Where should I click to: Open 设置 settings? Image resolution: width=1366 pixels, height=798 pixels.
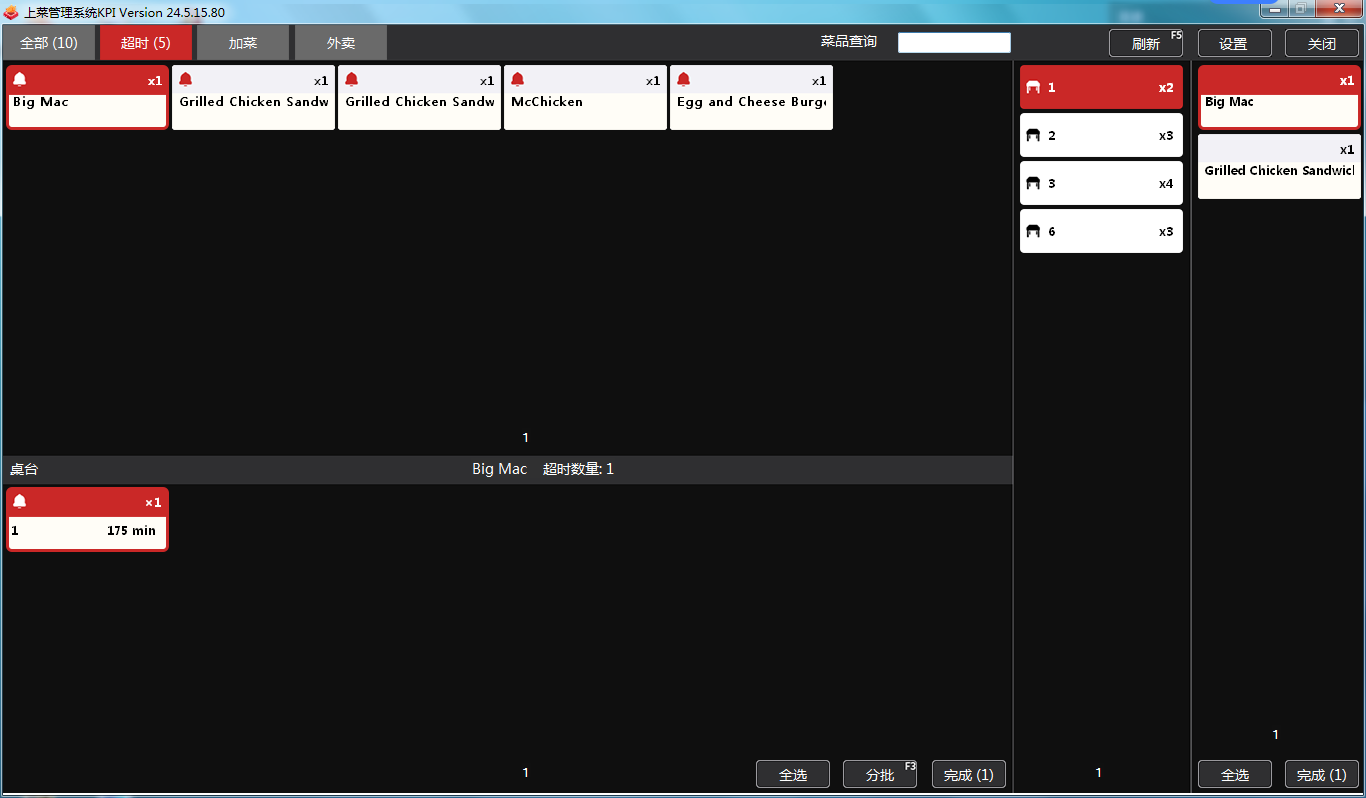tap(1234, 44)
